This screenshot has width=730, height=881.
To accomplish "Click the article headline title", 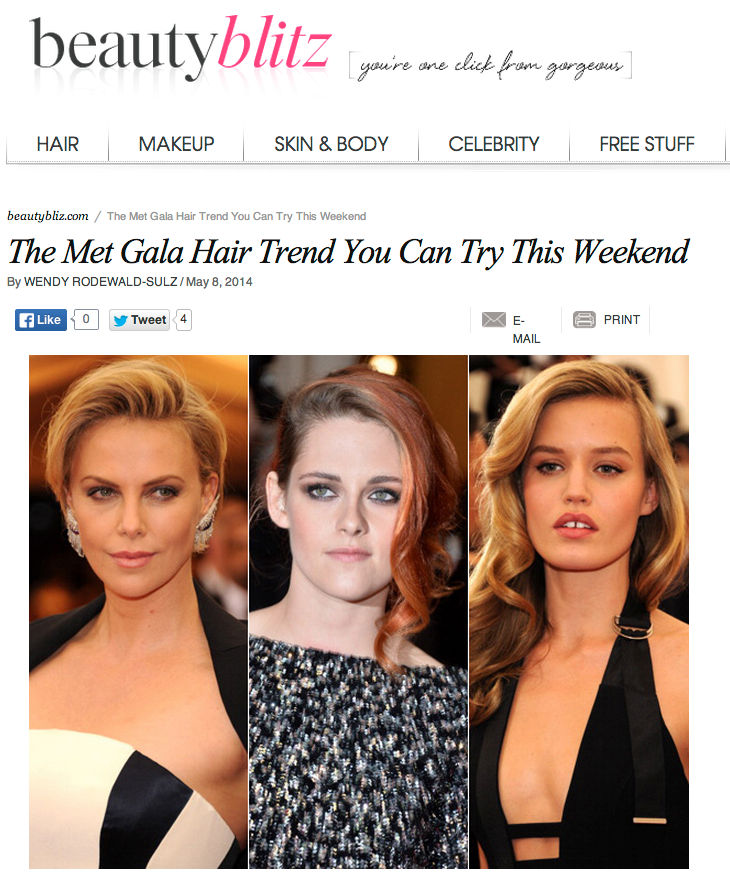I will click(348, 252).
